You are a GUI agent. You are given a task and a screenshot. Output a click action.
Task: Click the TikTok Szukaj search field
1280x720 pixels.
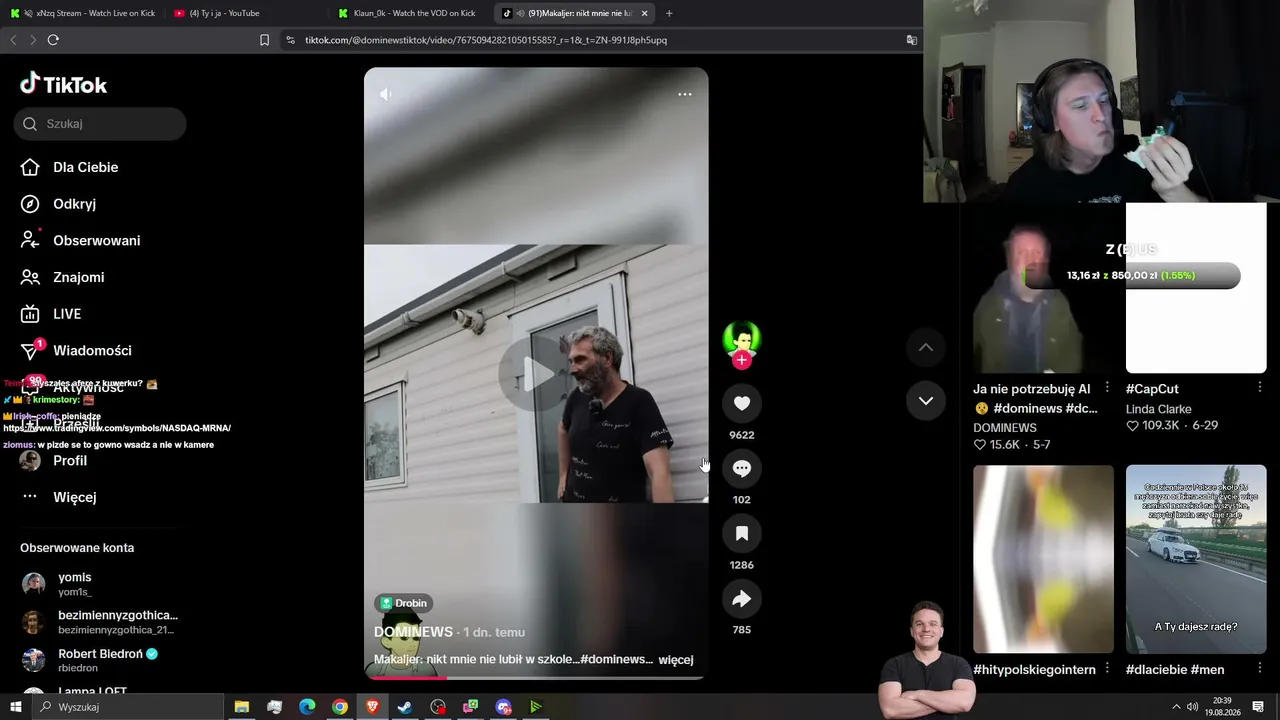coord(100,124)
